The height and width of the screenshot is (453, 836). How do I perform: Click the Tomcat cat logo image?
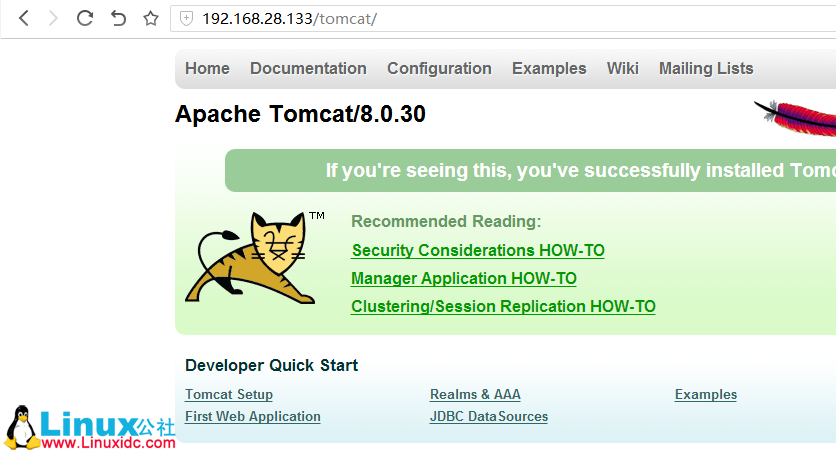coord(254,258)
